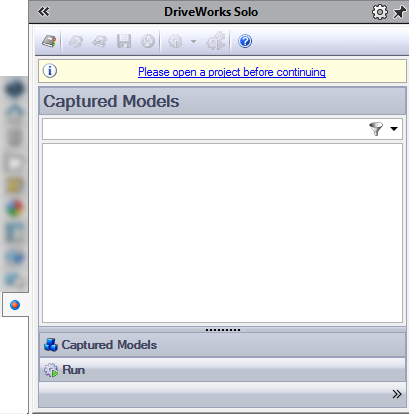409x414 pixels.
Task: Open help with blue question mark icon
Action: tap(245, 41)
